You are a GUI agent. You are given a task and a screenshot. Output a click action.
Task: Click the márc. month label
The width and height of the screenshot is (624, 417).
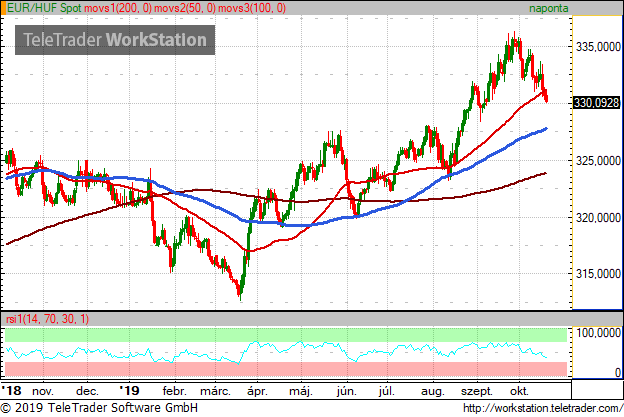pyautogui.click(x=215, y=391)
